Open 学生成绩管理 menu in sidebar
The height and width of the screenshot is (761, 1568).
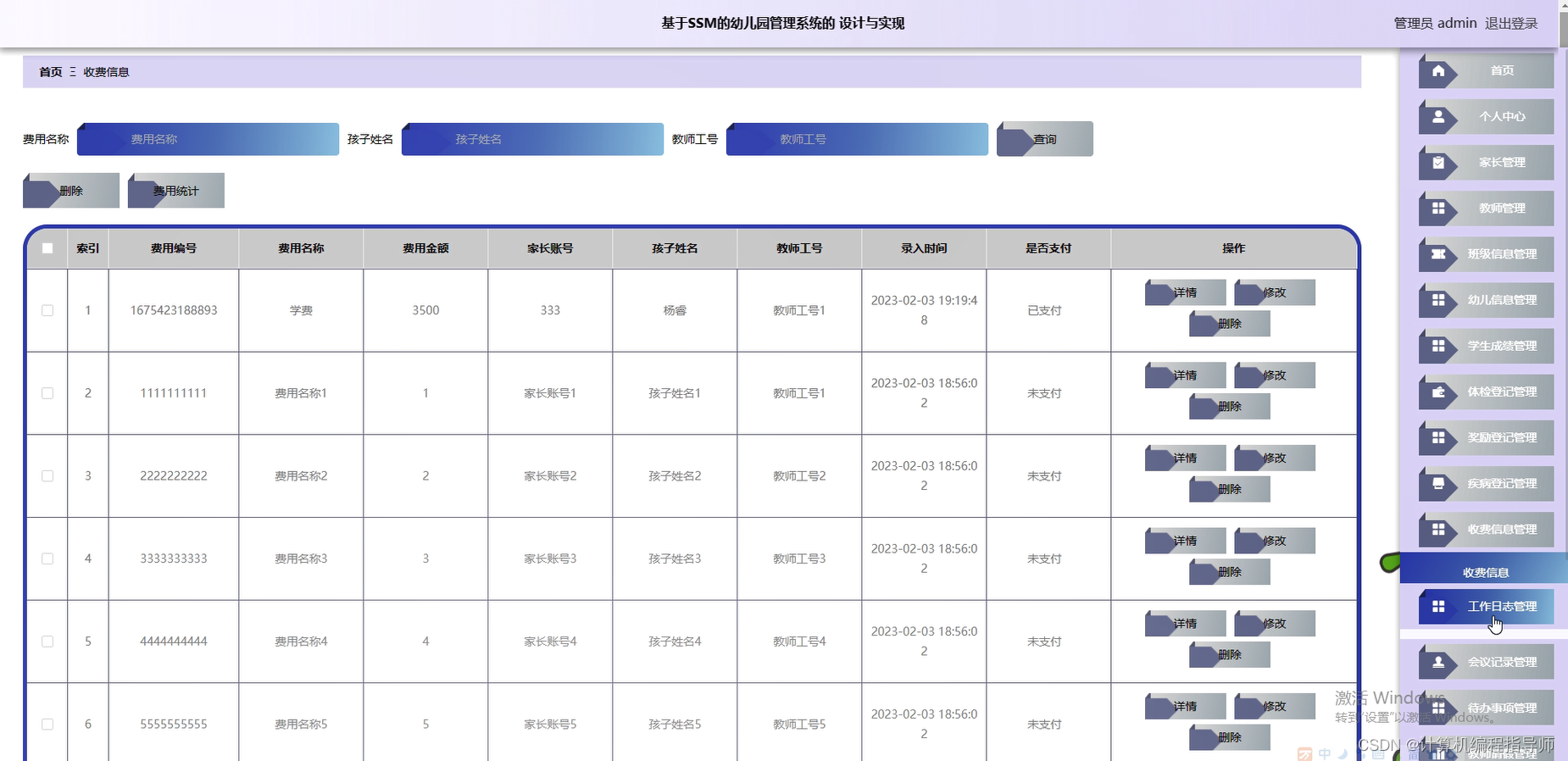click(x=1487, y=346)
